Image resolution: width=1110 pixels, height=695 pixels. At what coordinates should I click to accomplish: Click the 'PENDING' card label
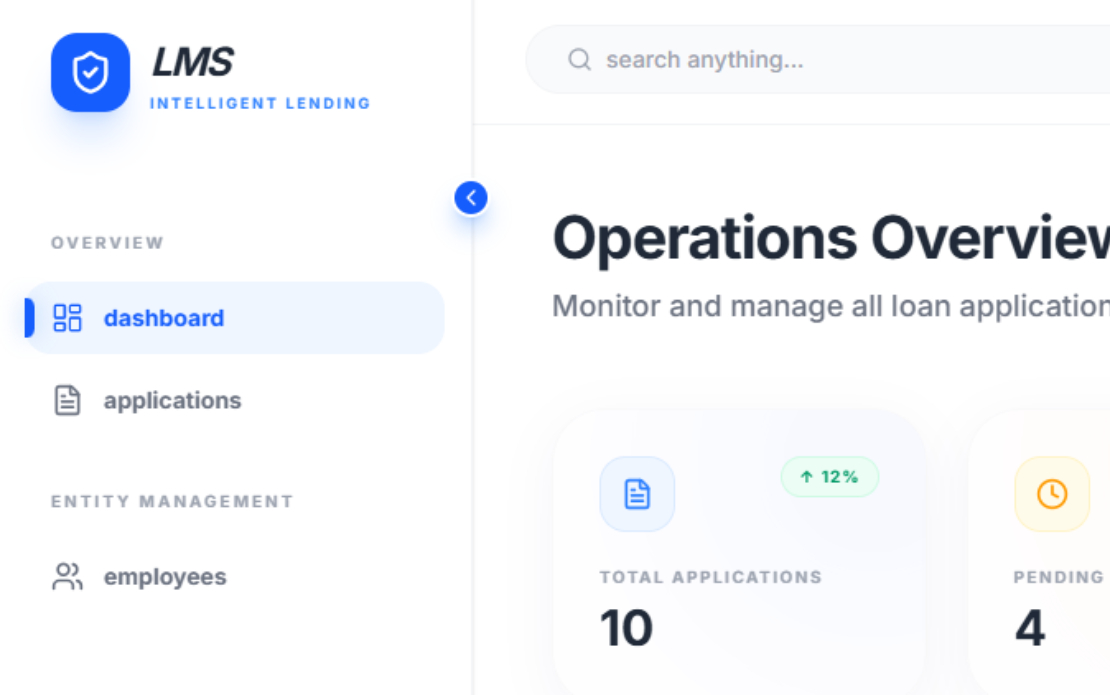[x=1059, y=578]
